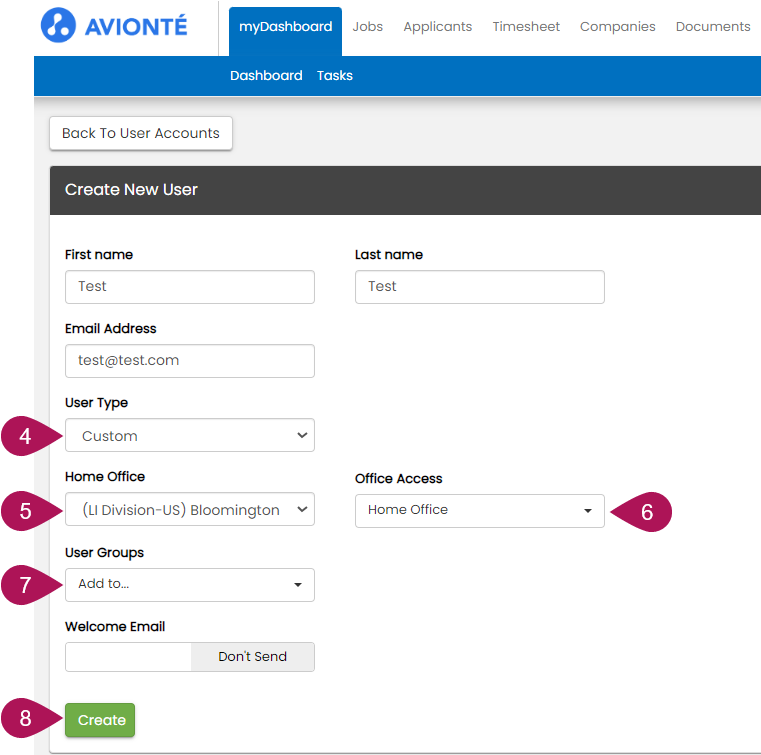Click the Welcome Email label
761x755 pixels.
click(115, 626)
